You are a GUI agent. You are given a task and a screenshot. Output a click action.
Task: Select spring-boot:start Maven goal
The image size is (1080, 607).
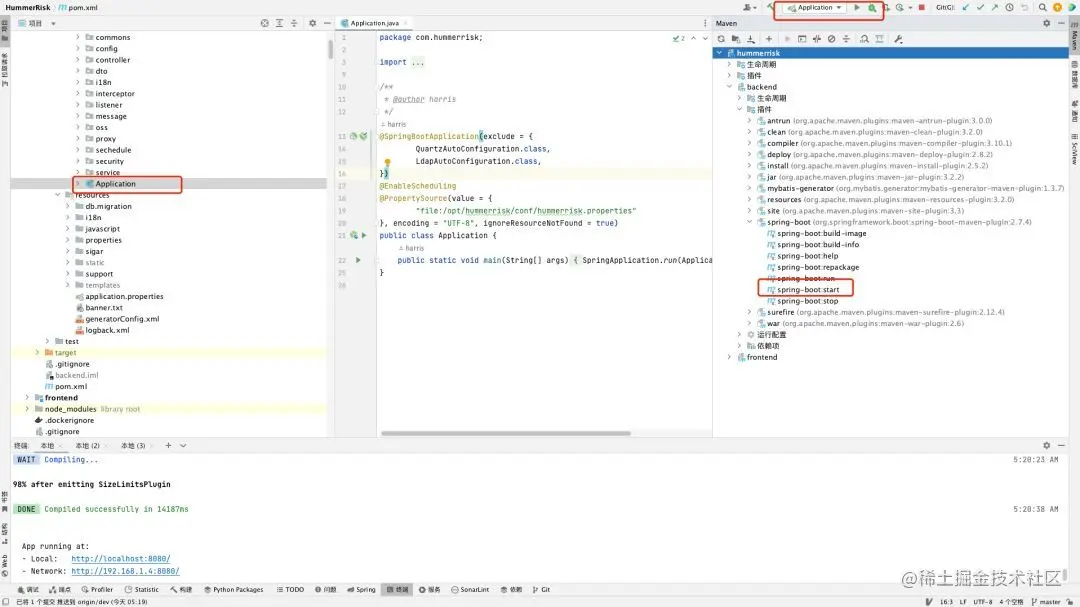coord(808,290)
